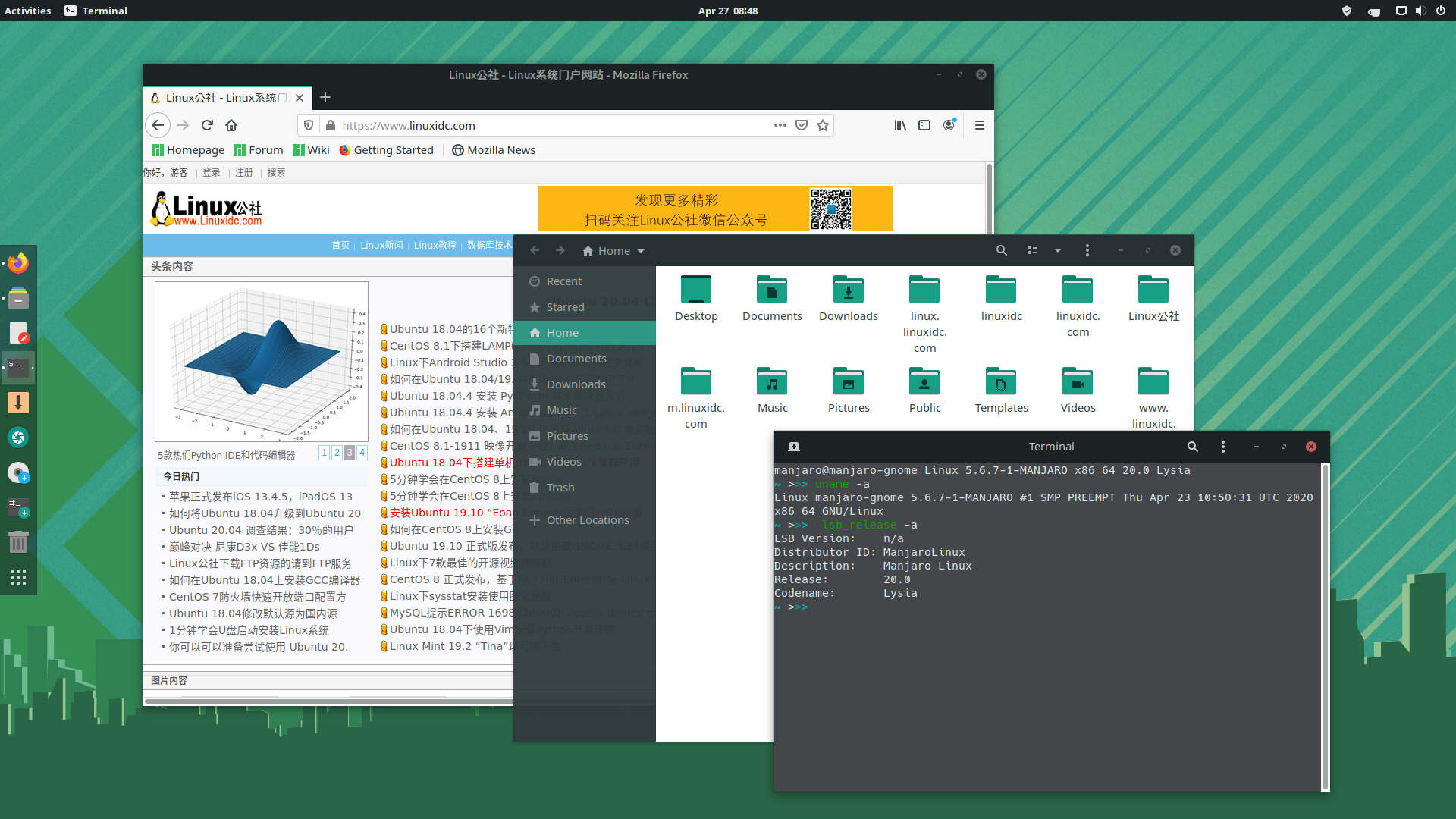Open installer icon with down arrow in dock
Screen dimensions: 1456x819
(18, 403)
